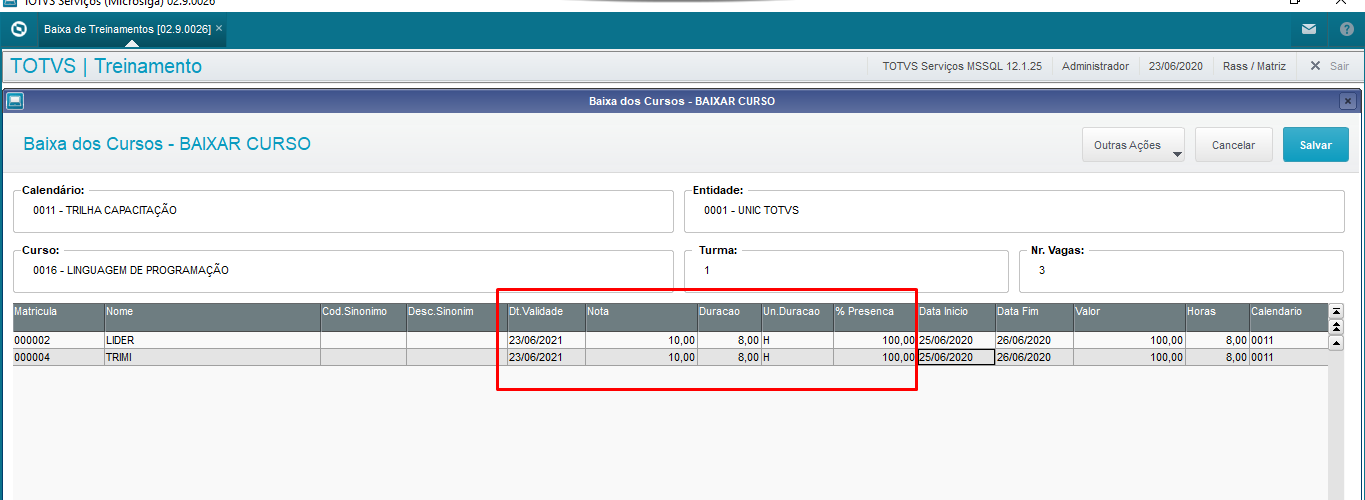Click Data Inicio 25/06/2020 in TRIMI row
1365x500 pixels.
click(x=956, y=357)
